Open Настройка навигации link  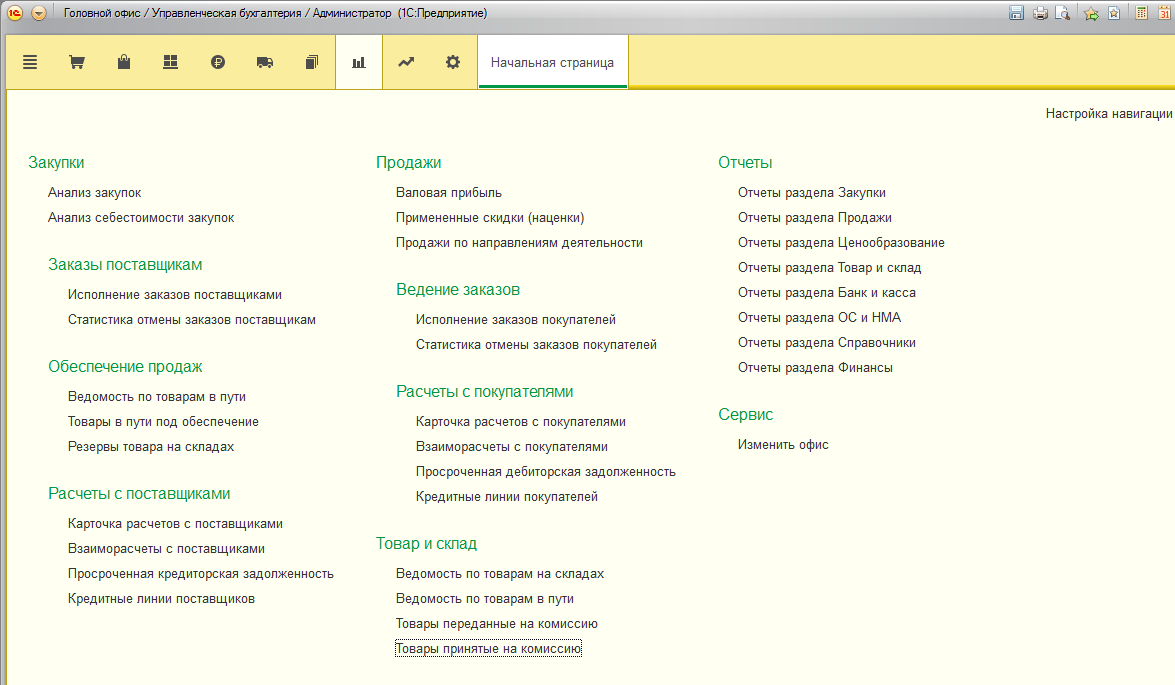tap(1108, 113)
